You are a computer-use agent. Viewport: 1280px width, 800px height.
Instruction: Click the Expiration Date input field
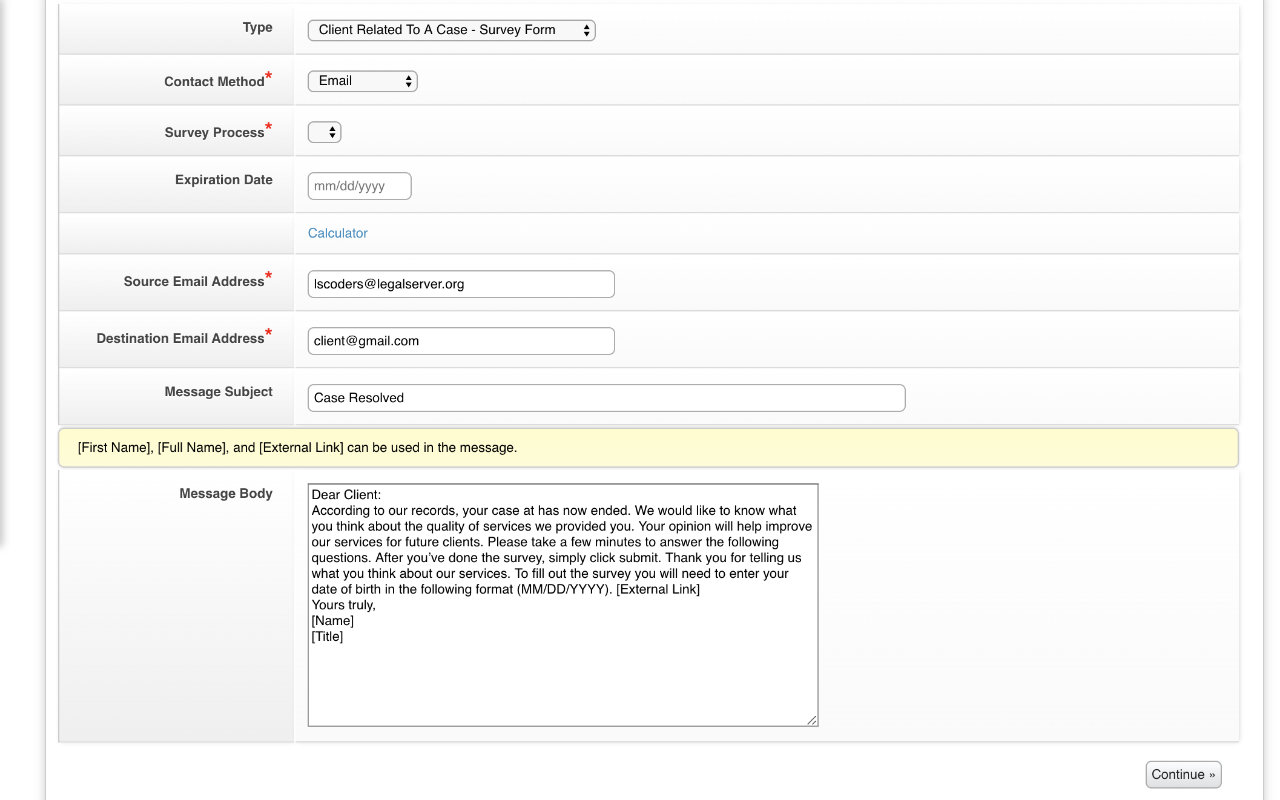click(x=360, y=186)
